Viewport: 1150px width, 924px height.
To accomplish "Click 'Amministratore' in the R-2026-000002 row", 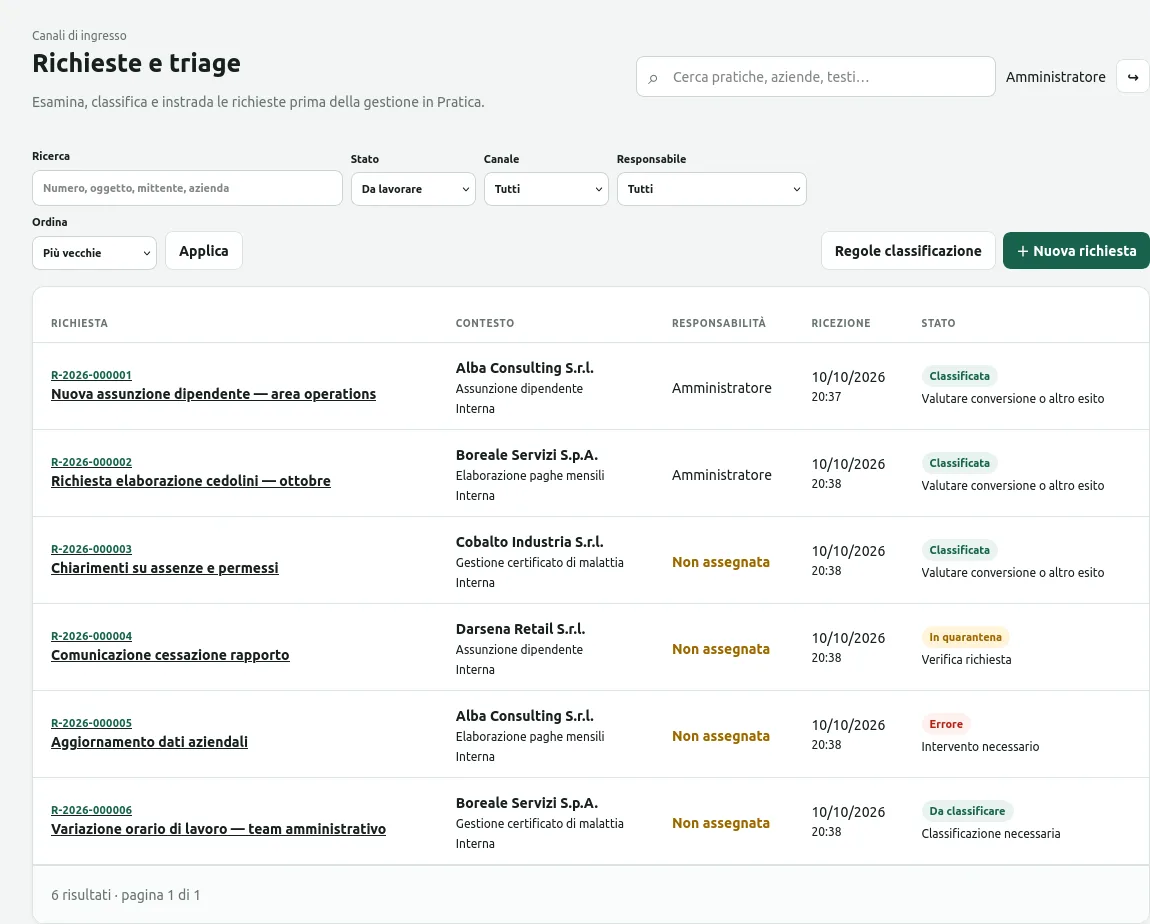I will 722,475.
